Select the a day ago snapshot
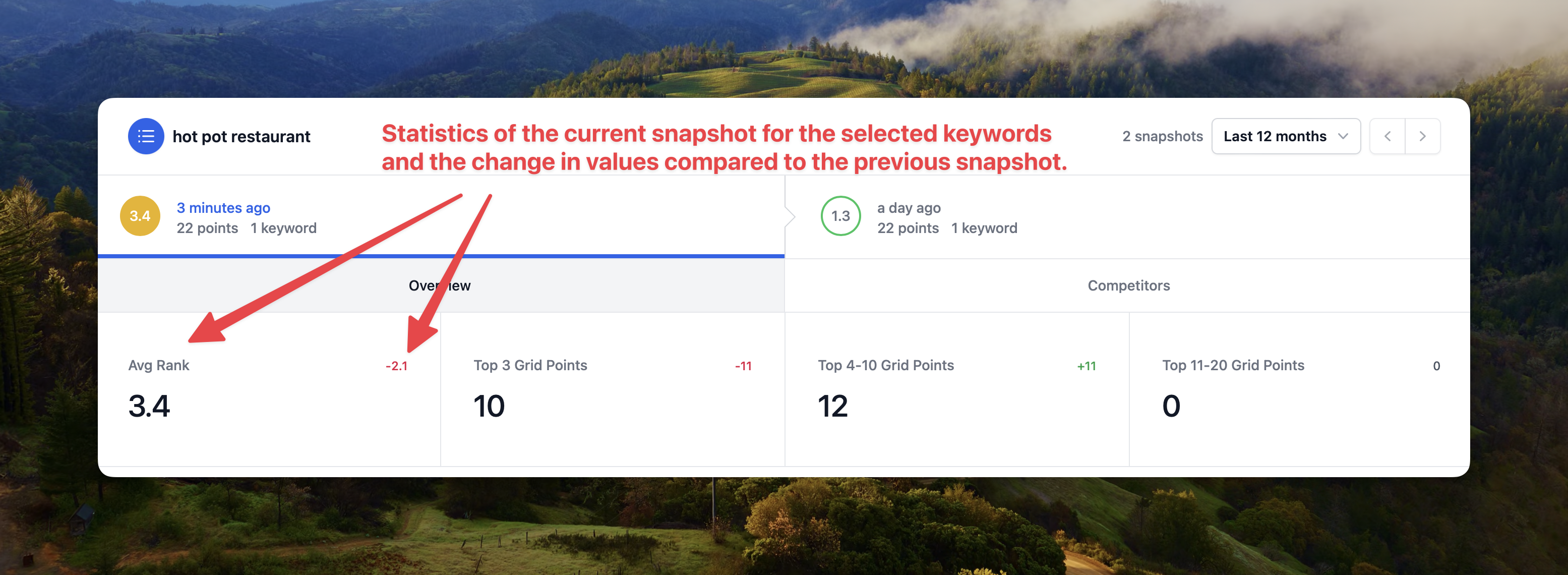Screen dimensions: 1568x575 click(908, 208)
